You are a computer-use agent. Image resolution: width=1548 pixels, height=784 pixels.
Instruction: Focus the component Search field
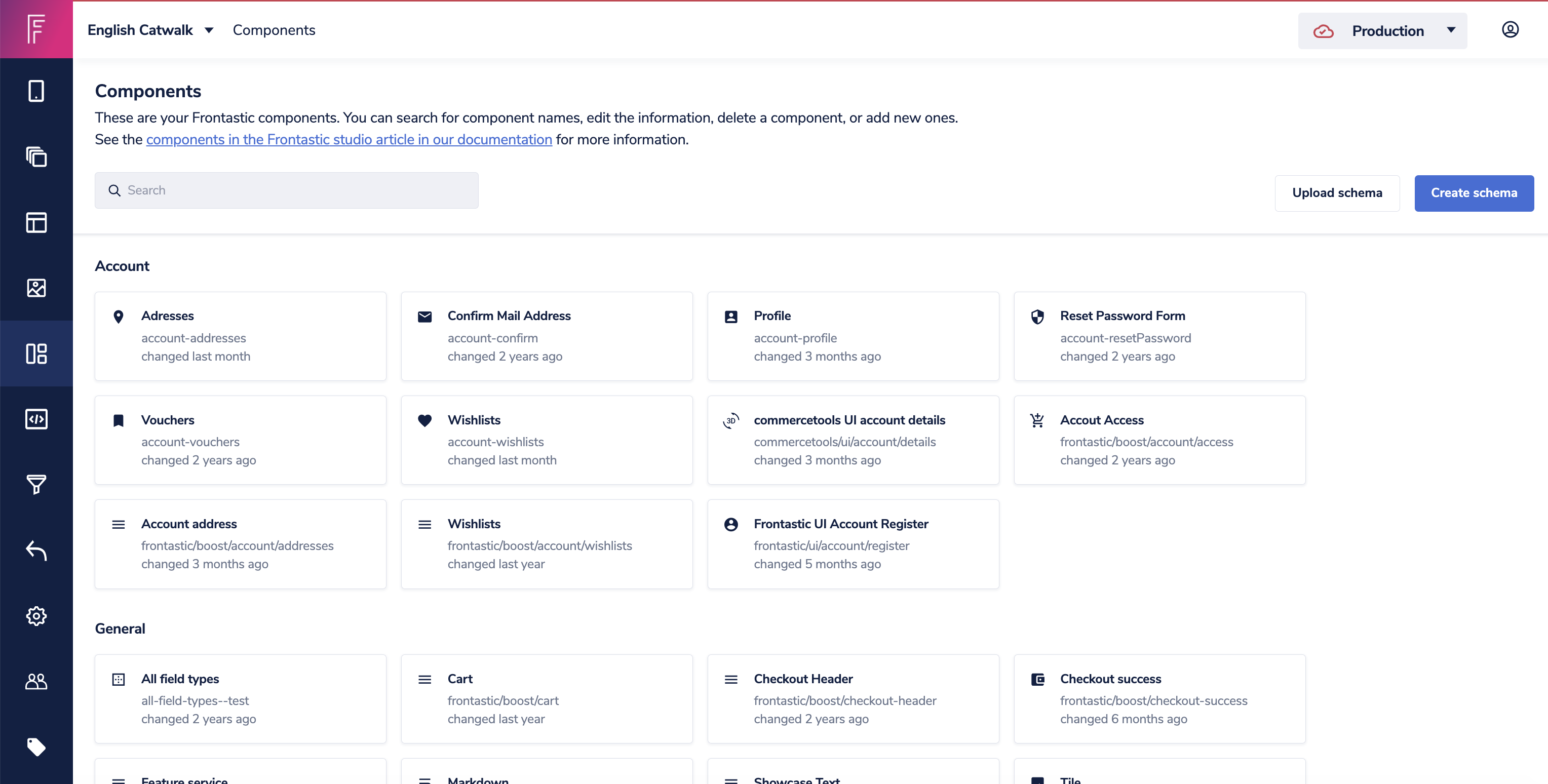pos(287,190)
